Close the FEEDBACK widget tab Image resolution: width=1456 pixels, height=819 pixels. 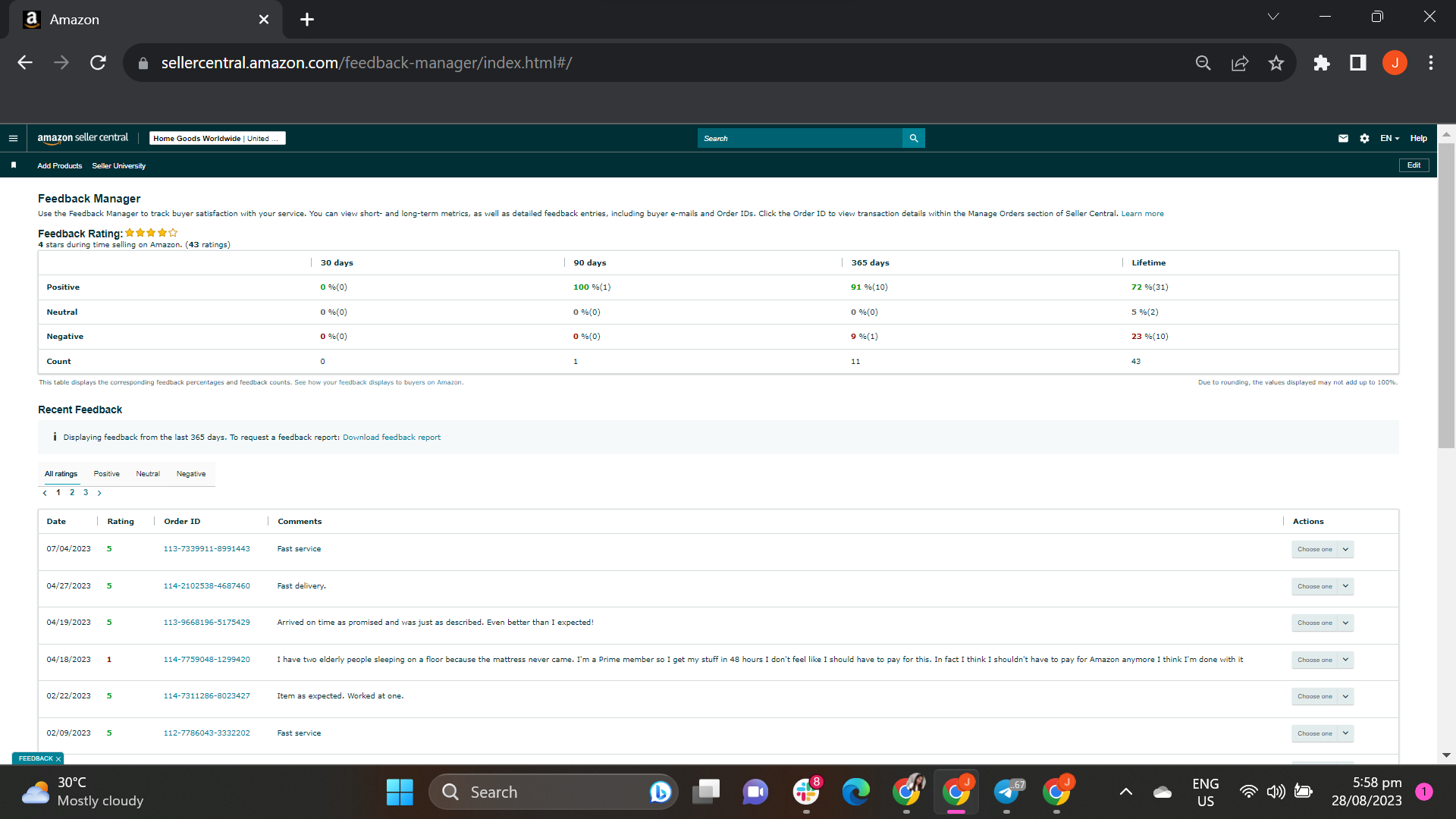[58, 759]
